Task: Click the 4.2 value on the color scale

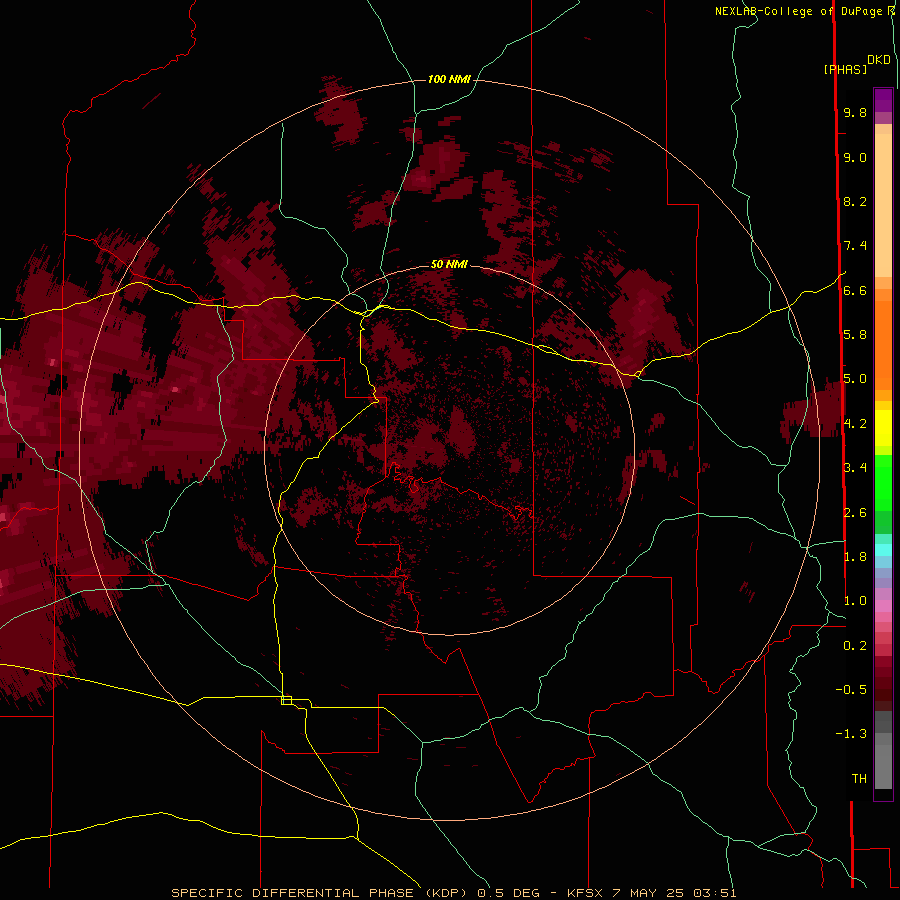Action: (x=855, y=424)
